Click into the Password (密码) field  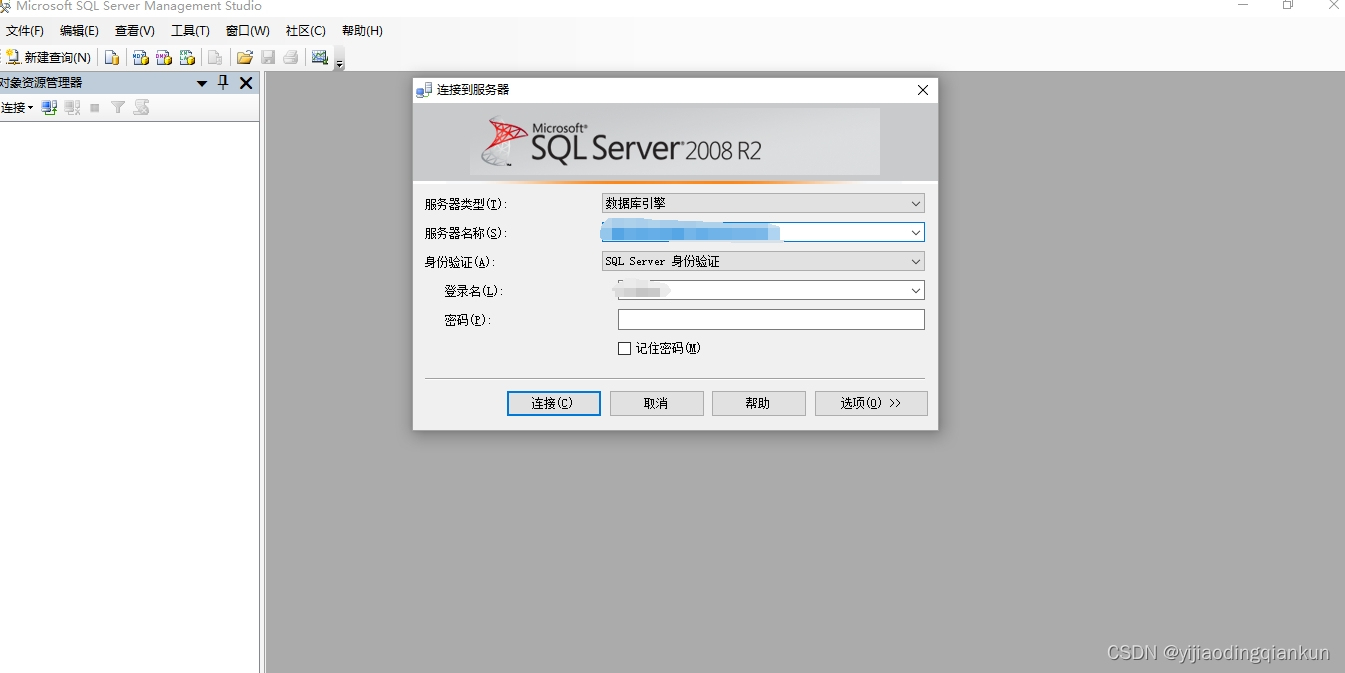click(771, 319)
